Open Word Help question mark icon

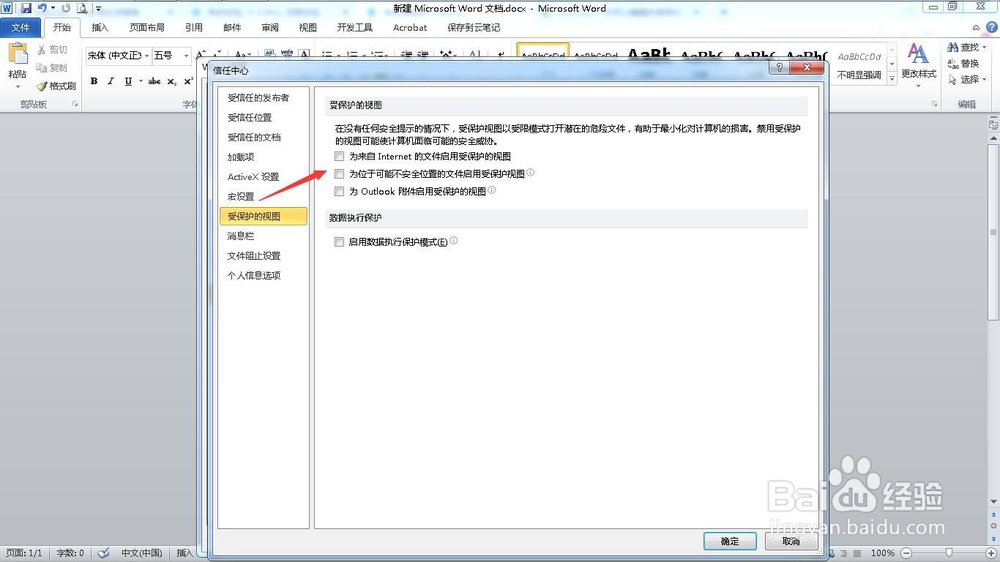(992, 27)
